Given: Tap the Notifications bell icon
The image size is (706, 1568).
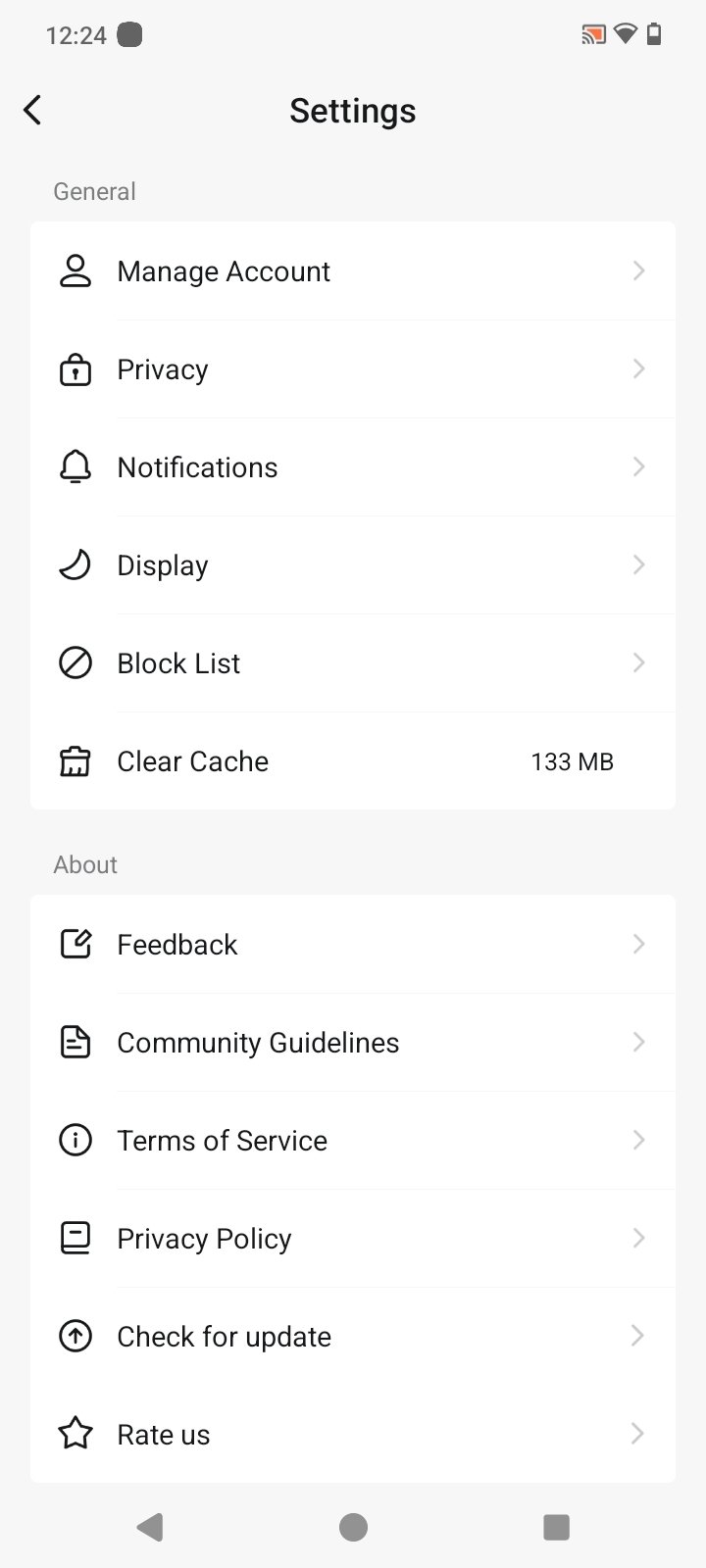Looking at the screenshot, I should tap(76, 467).
